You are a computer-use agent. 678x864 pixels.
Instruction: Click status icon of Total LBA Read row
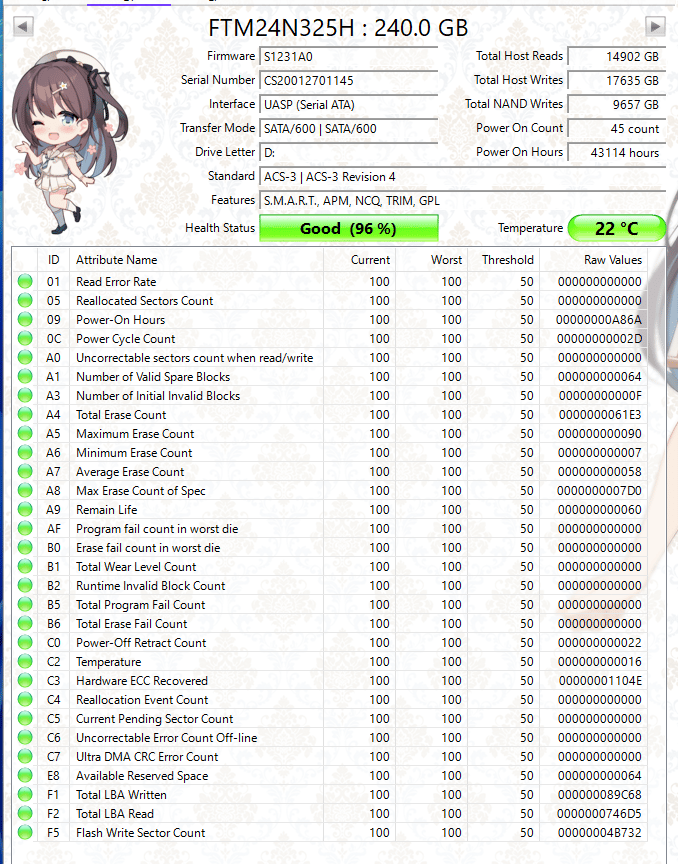[x=25, y=813]
